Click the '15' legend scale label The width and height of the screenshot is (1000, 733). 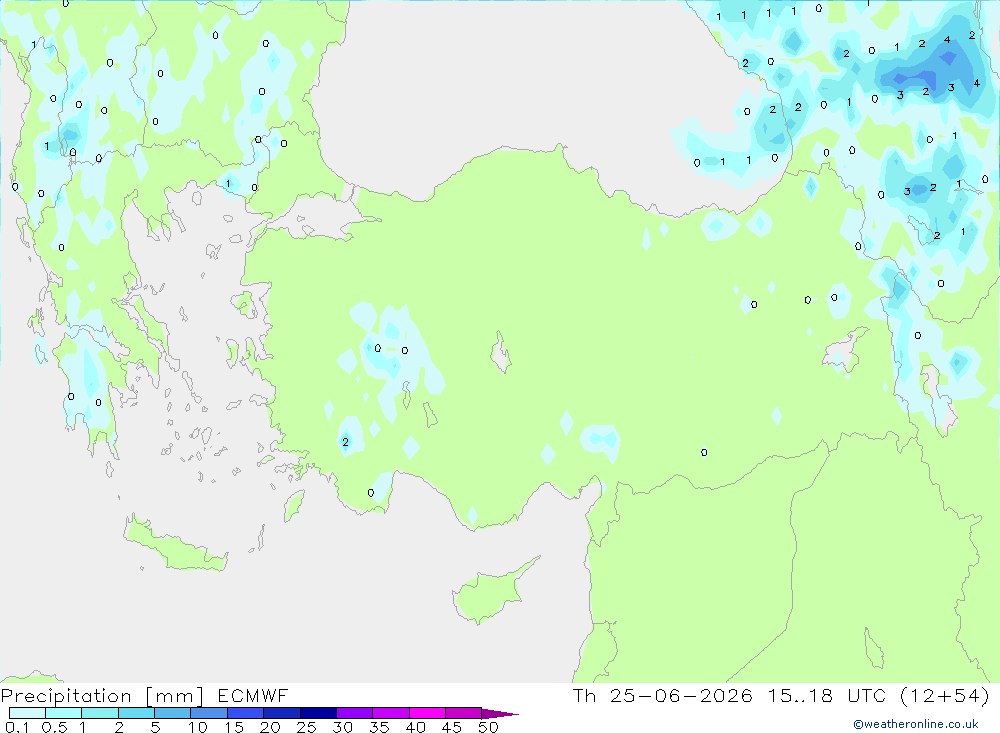pos(234,727)
